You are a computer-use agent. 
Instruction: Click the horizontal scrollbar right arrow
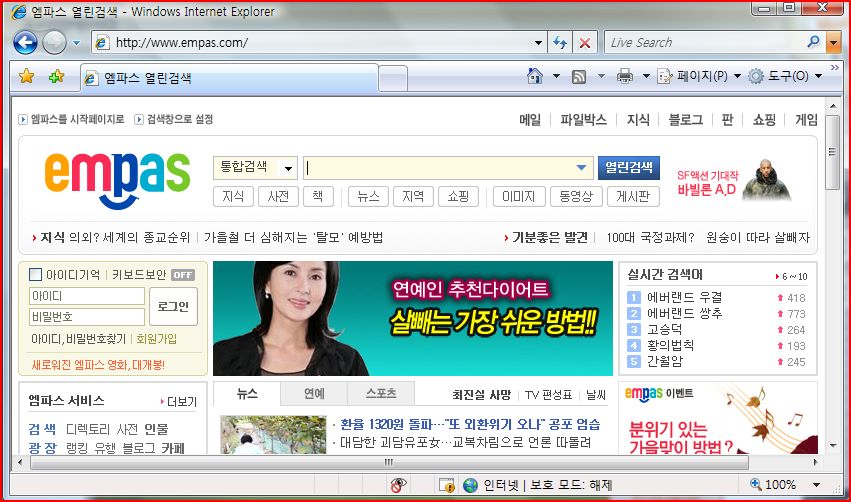[815, 462]
